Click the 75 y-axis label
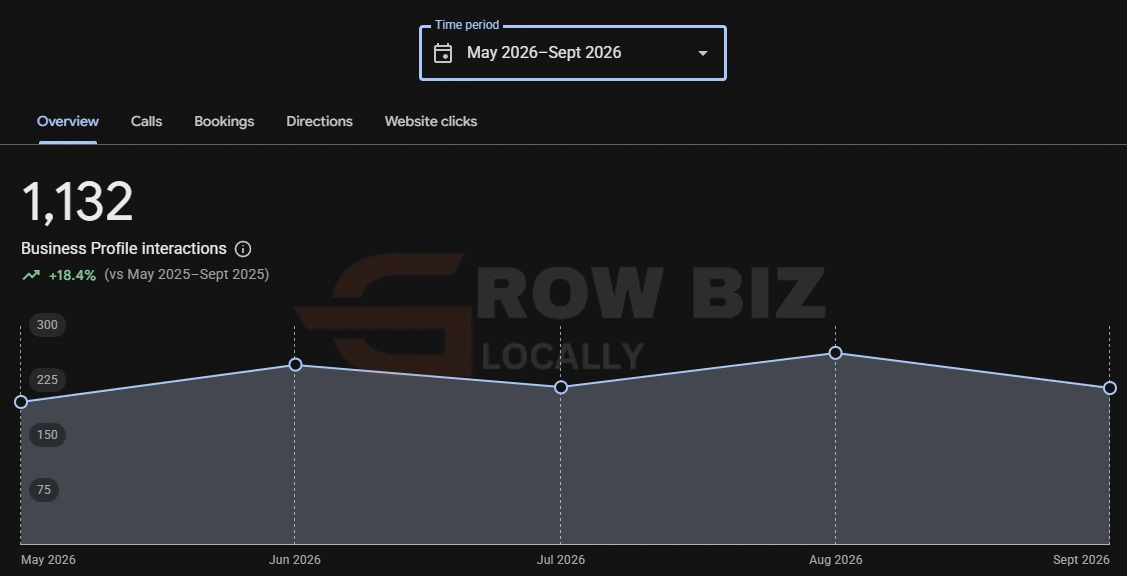 point(44,490)
